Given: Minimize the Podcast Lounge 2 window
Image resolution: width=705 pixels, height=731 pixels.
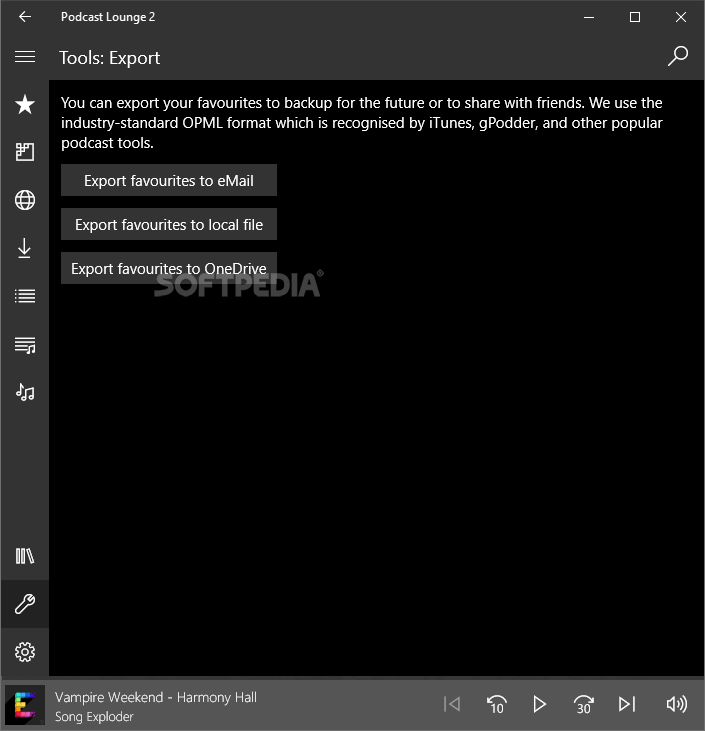Looking at the screenshot, I should click(x=589, y=17).
